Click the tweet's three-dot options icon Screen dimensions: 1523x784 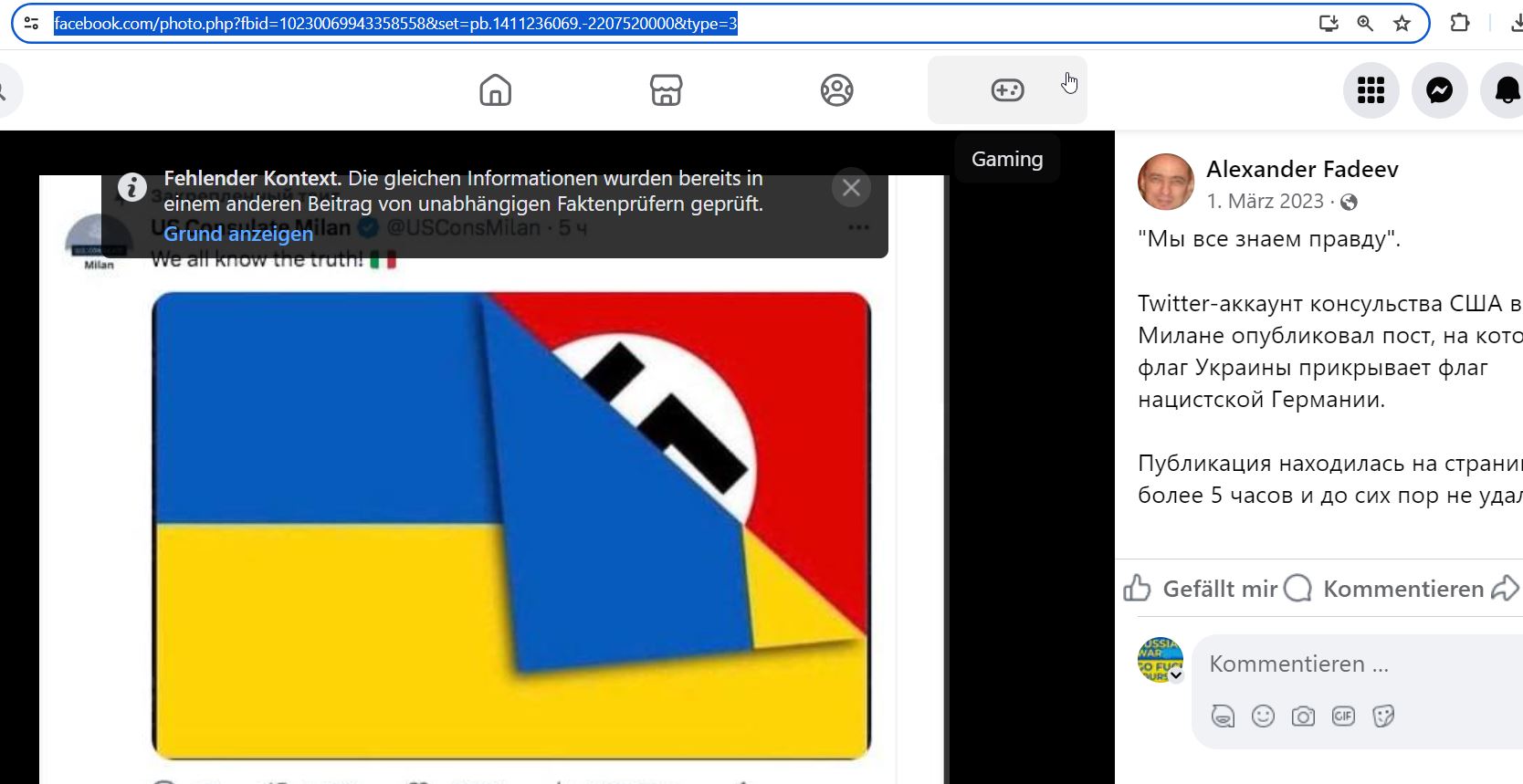(x=858, y=227)
